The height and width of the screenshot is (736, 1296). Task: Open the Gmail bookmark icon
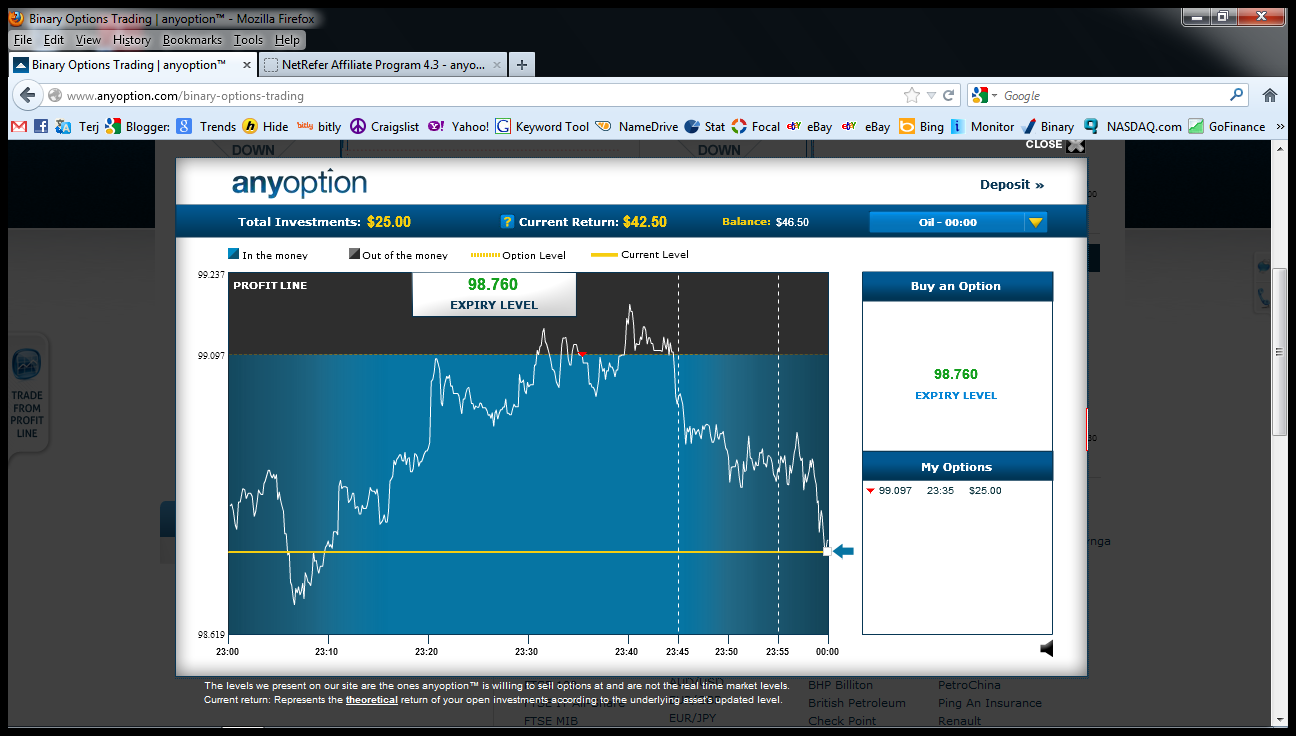[x=18, y=127]
